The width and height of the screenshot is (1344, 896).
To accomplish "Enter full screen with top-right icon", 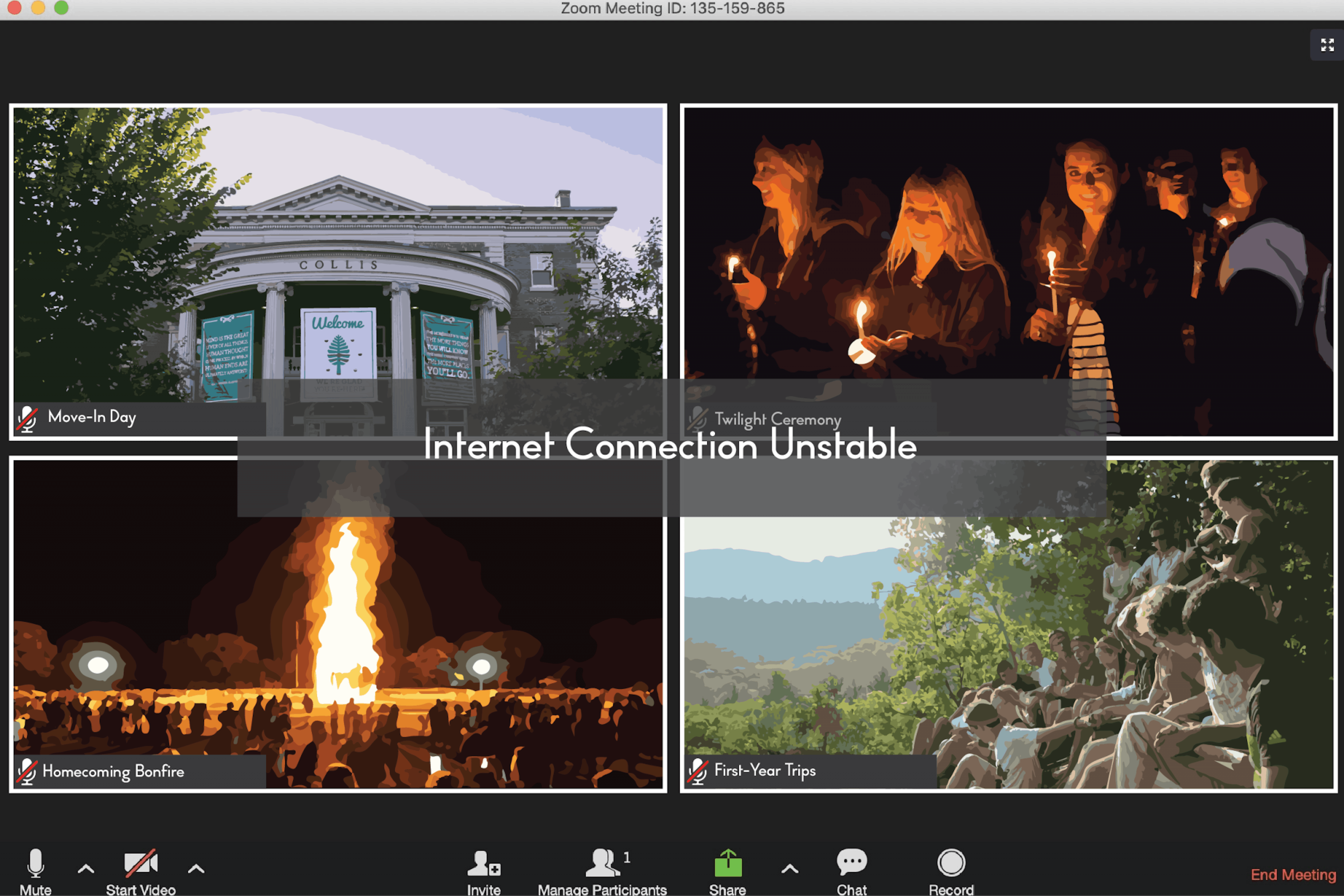I will (x=1327, y=45).
